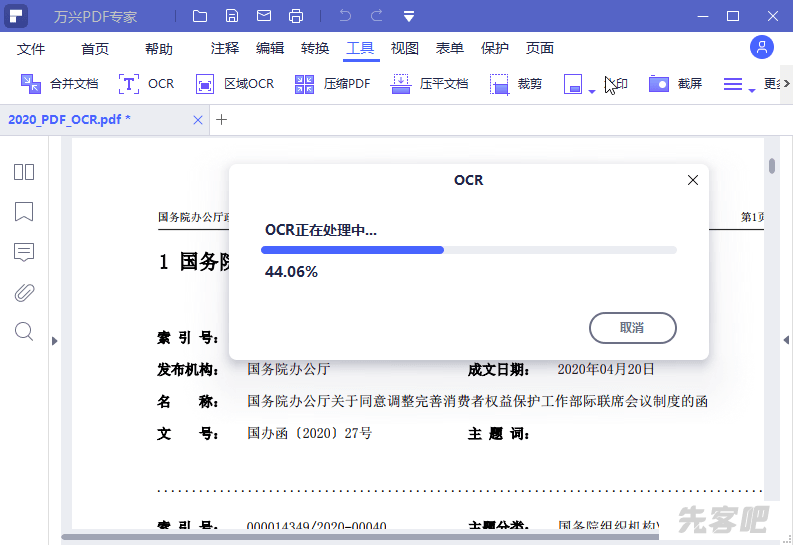
Task: Open the bookmarks panel icon
Action: pos(24,212)
